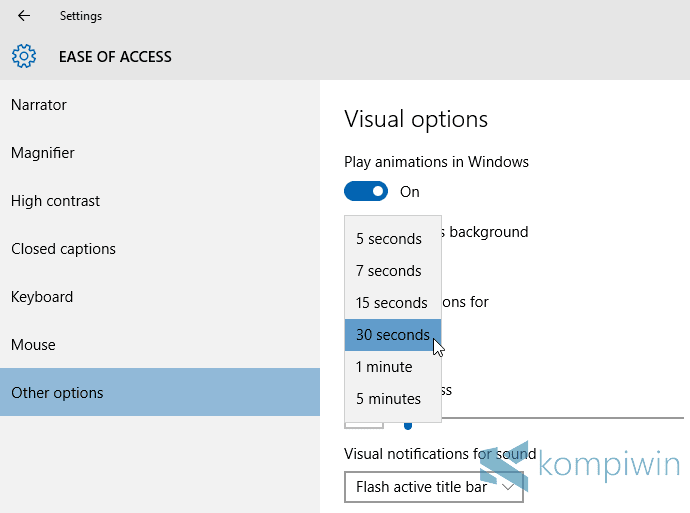The width and height of the screenshot is (690, 513).
Task: Go to Closed captions settings
Action: (x=64, y=249)
